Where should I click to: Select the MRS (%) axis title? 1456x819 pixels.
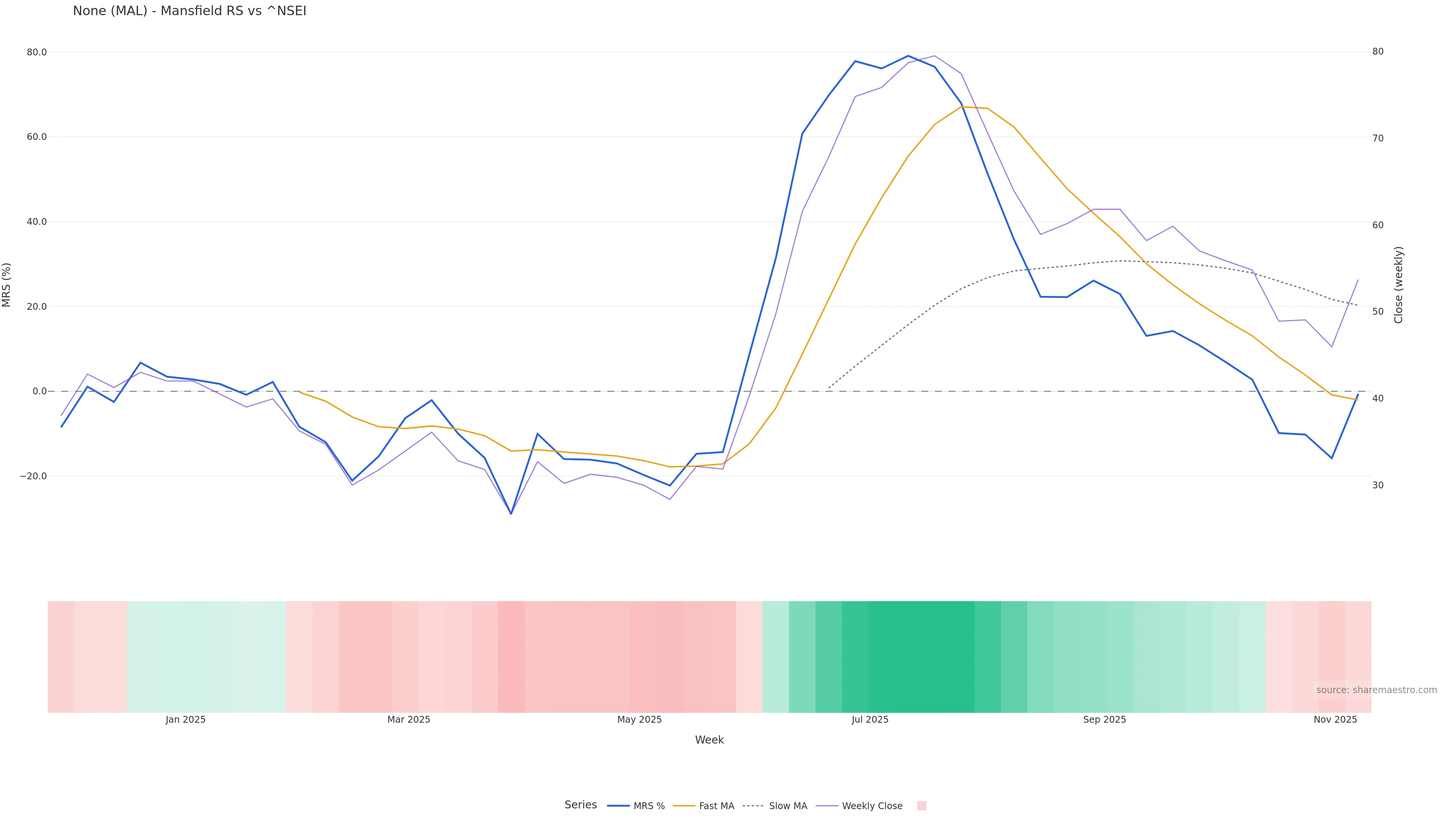pyautogui.click(x=7, y=285)
